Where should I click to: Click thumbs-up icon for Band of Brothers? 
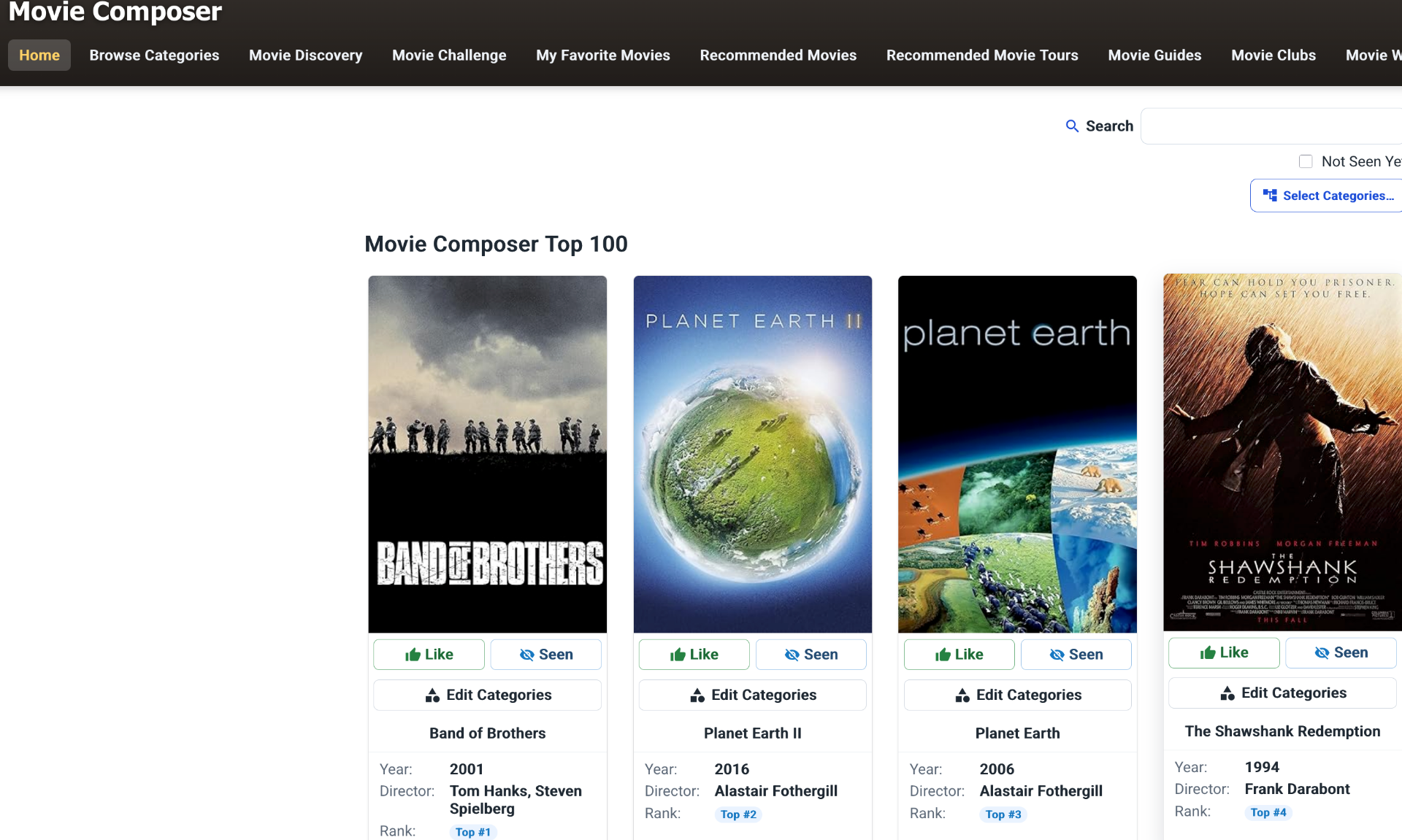click(413, 655)
